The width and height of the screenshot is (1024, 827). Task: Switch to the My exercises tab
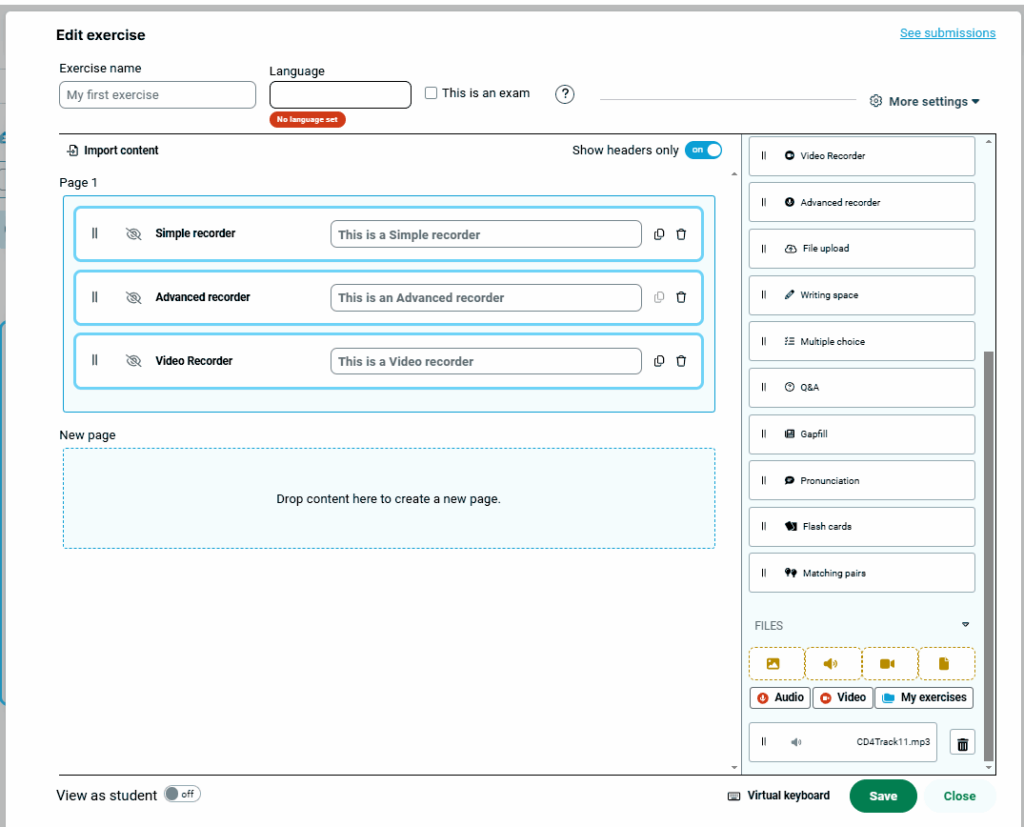click(x=923, y=697)
